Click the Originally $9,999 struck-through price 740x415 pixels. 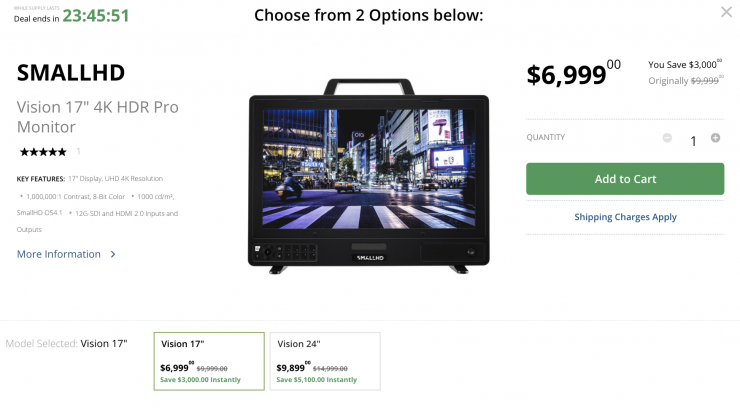click(684, 80)
